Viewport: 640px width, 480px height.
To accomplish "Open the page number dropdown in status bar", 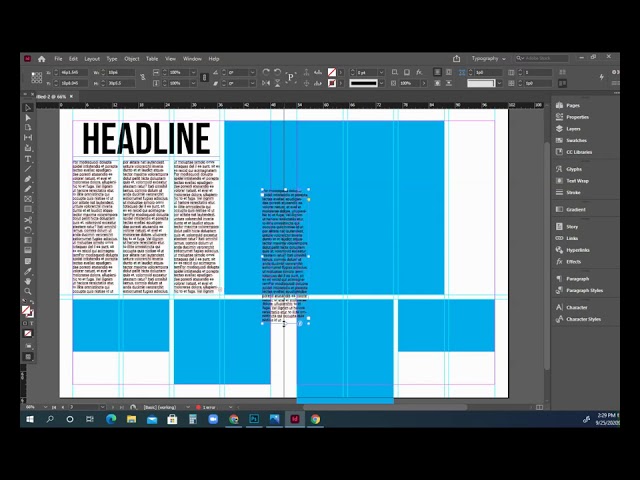I will pos(102,407).
